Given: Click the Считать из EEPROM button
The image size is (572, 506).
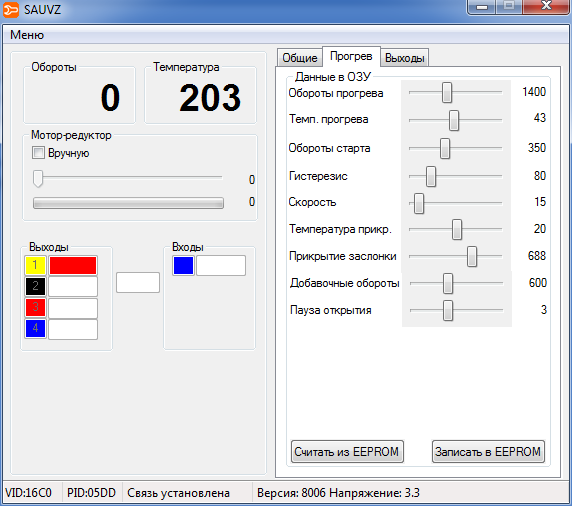Looking at the screenshot, I should (347, 452).
